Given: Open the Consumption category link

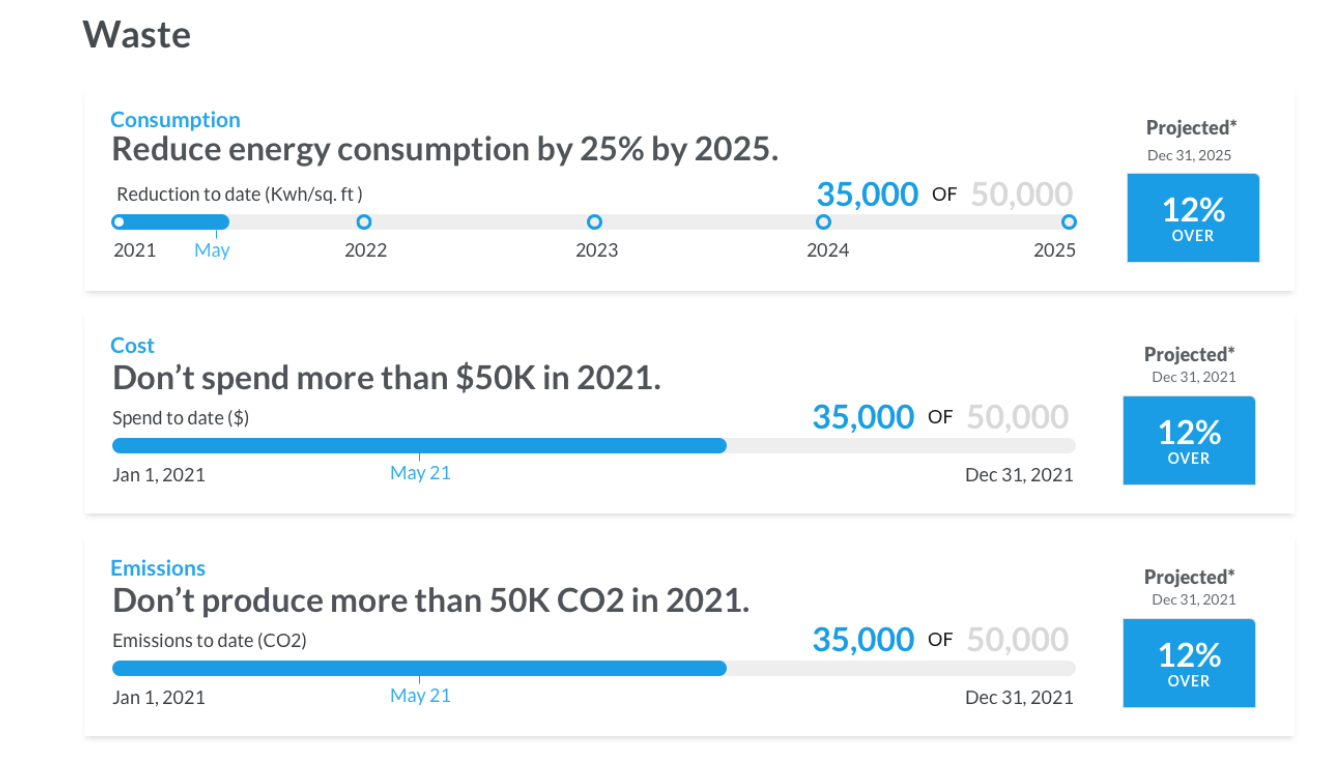Looking at the screenshot, I should [175, 120].
